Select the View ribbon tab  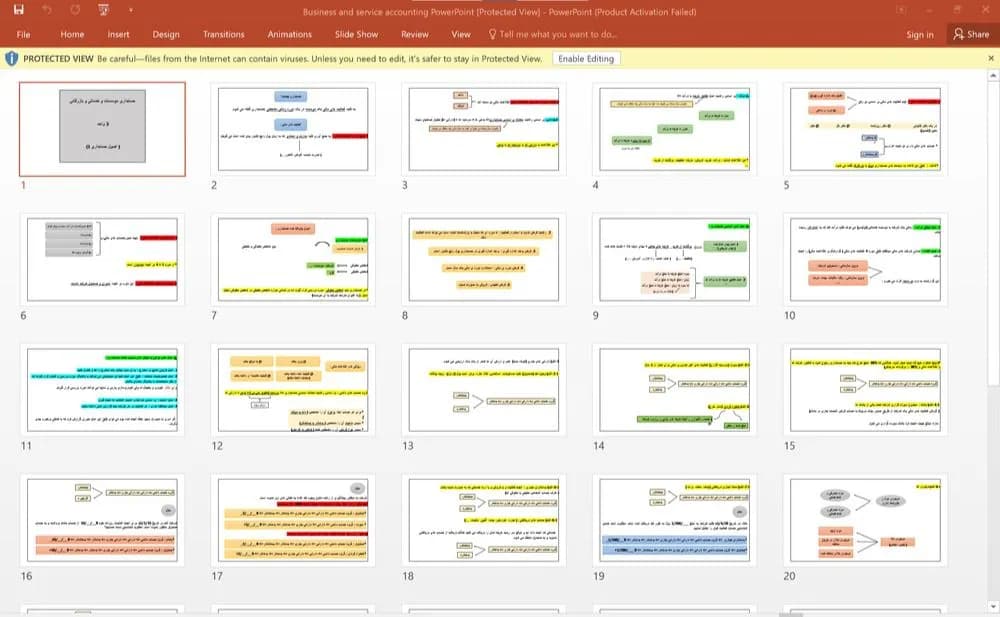click(x=460, y=34)
